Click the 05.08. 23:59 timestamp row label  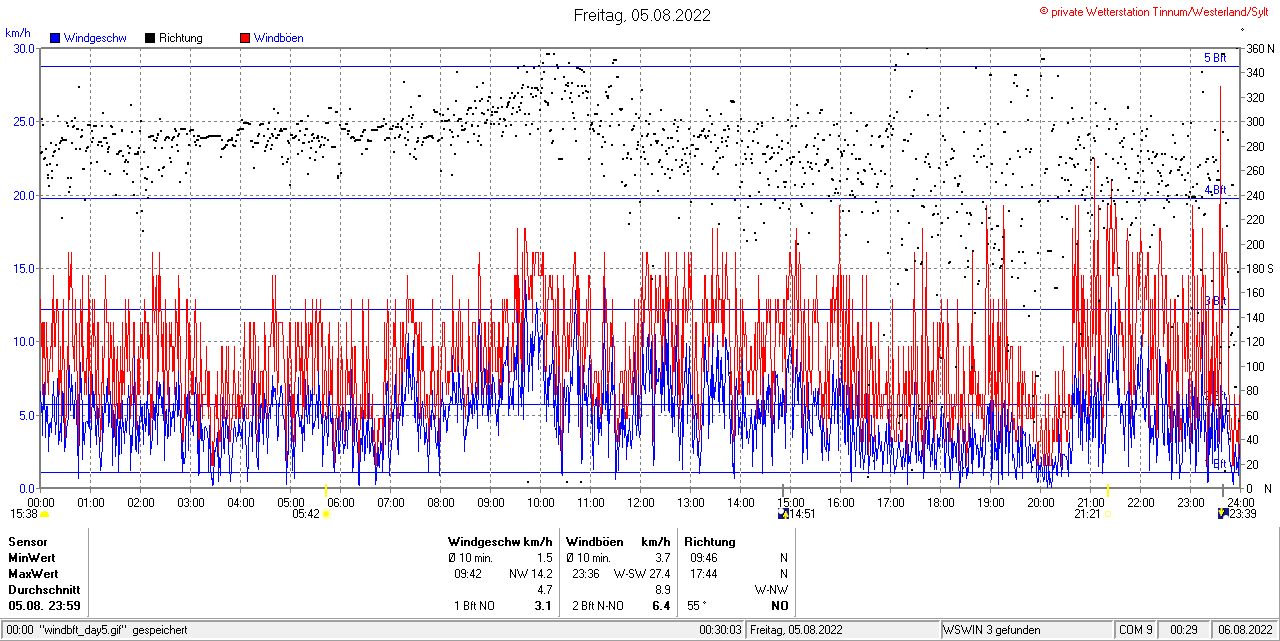pyautogui.click(x=45, y=606)
